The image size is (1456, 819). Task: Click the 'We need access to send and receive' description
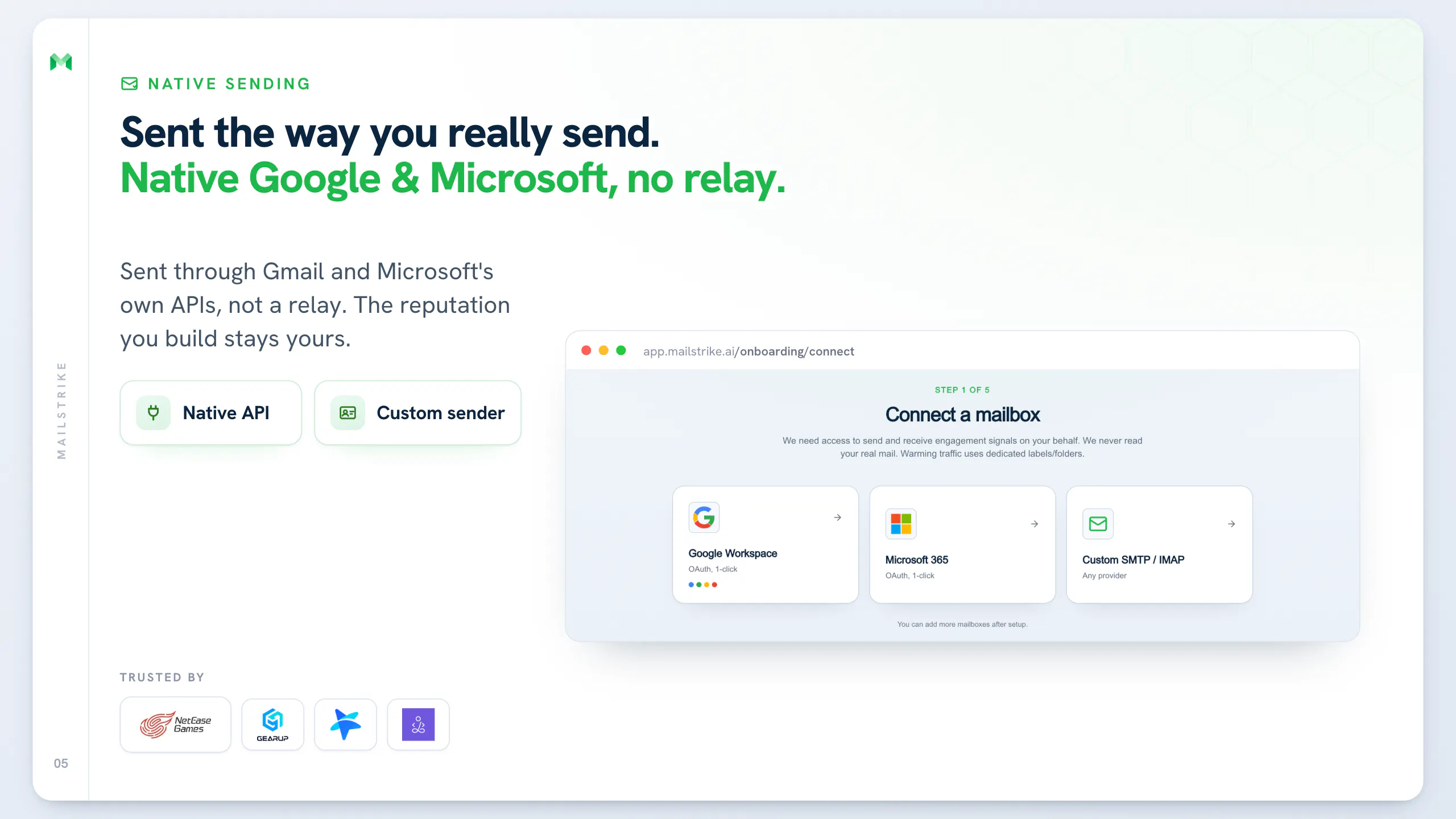[962, 447]
